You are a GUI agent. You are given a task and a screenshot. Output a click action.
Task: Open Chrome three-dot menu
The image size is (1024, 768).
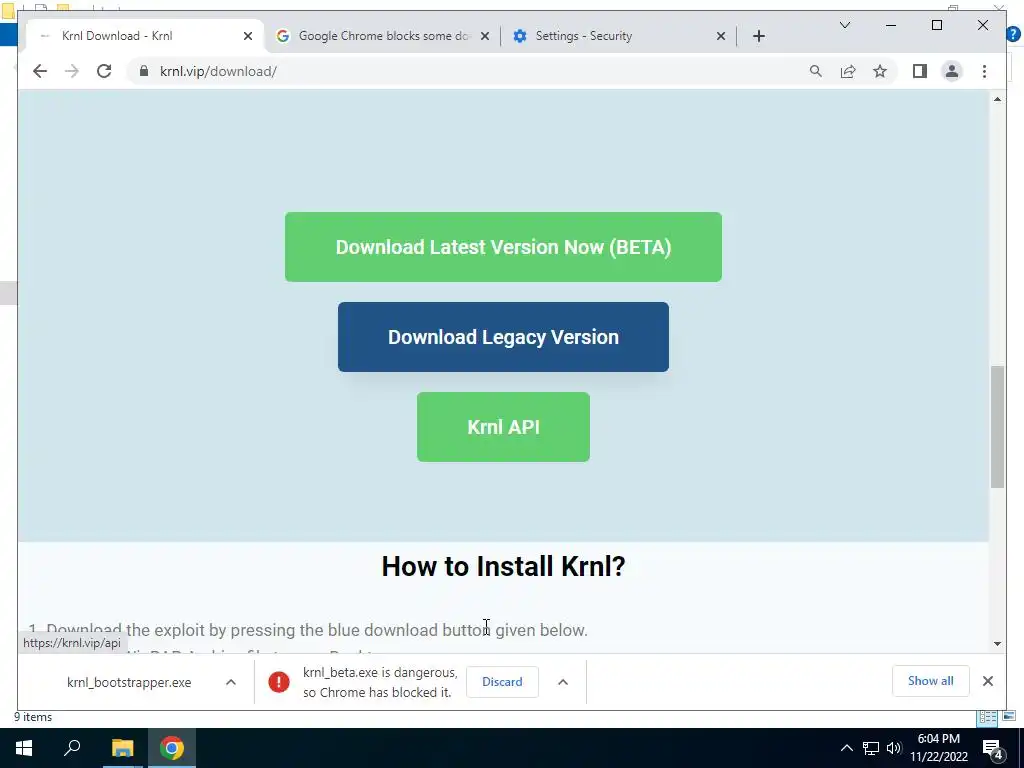[984, 71]
